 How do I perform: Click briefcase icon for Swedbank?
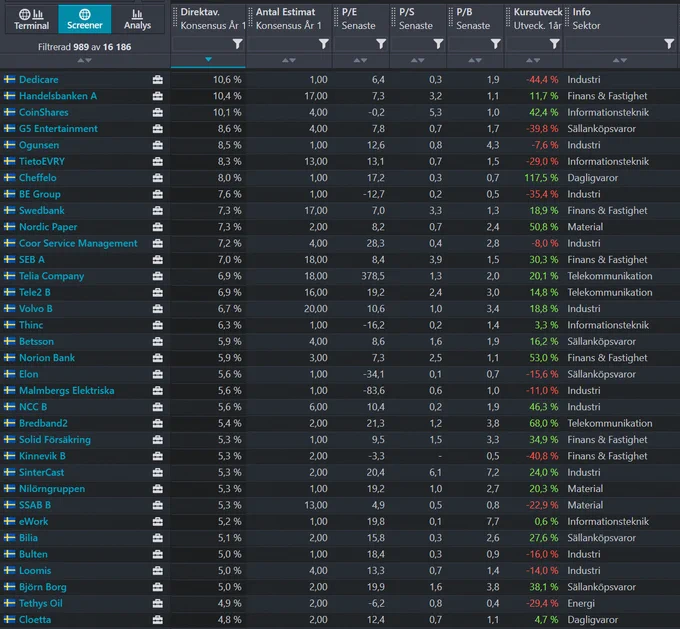158,210
